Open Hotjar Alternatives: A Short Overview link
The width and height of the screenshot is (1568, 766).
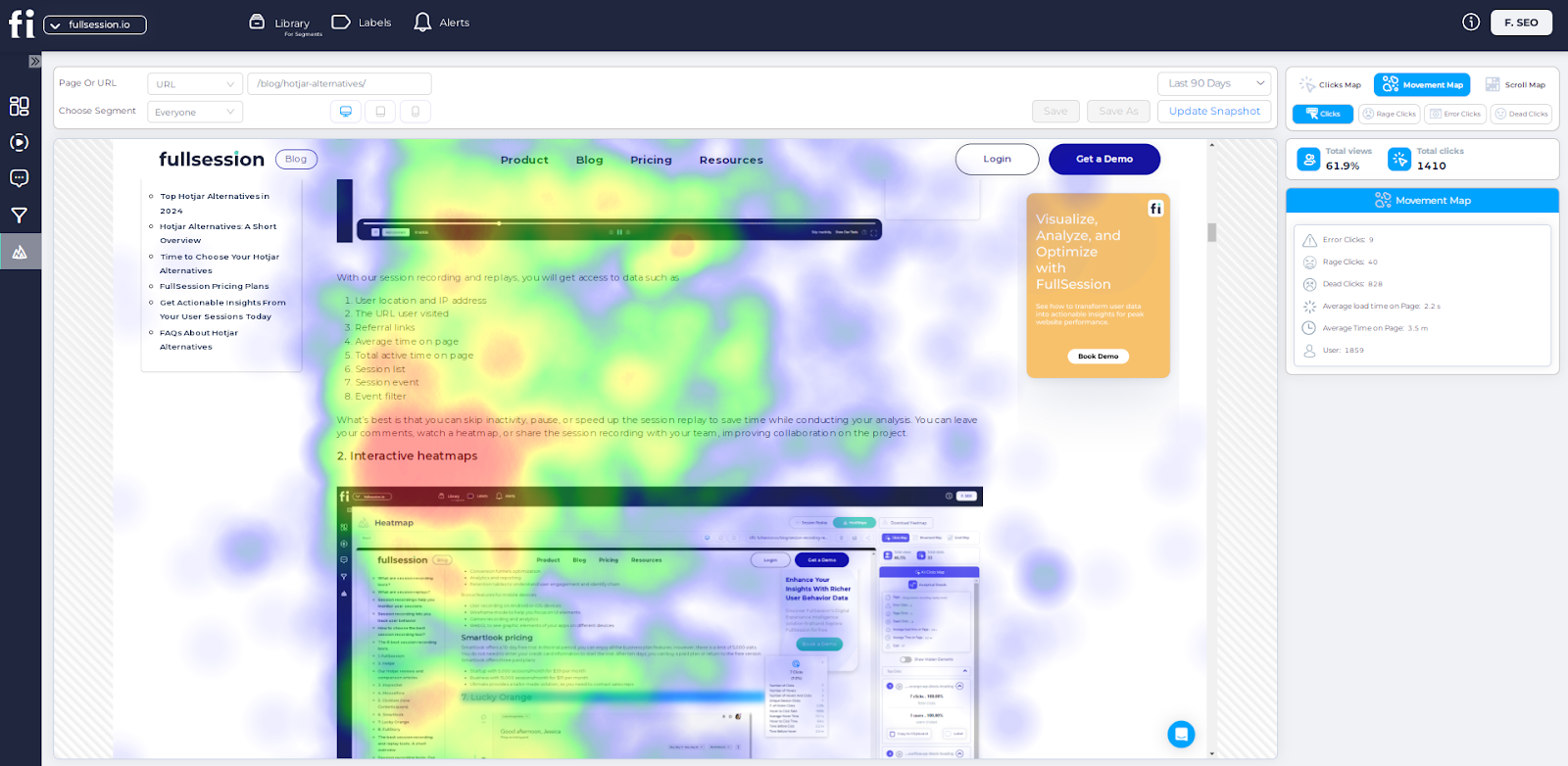coord(219,233)
